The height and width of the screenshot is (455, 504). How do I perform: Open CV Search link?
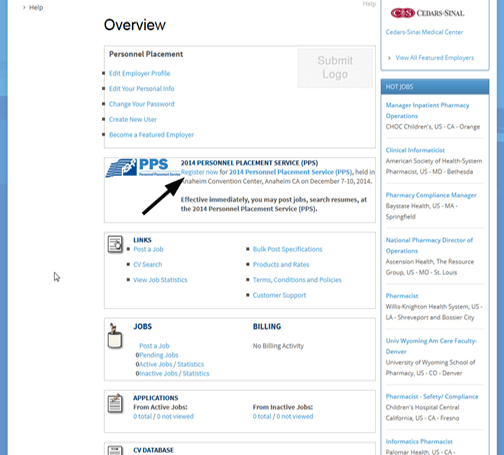tap(148, 264)
